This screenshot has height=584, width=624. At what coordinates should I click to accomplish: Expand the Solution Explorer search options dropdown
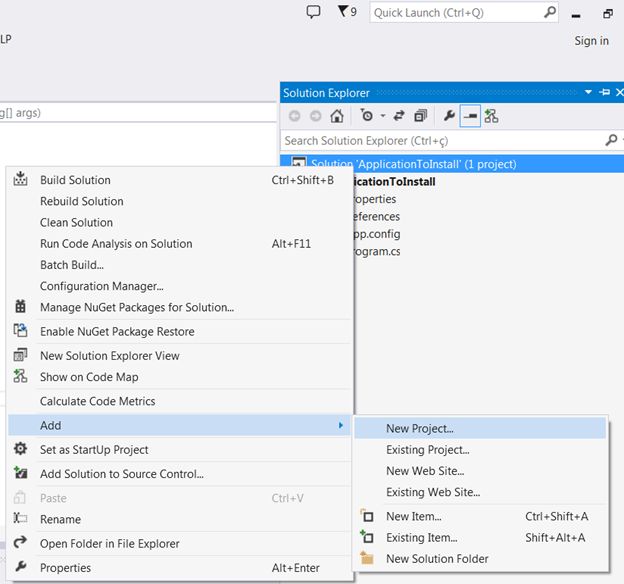point(620,141)
